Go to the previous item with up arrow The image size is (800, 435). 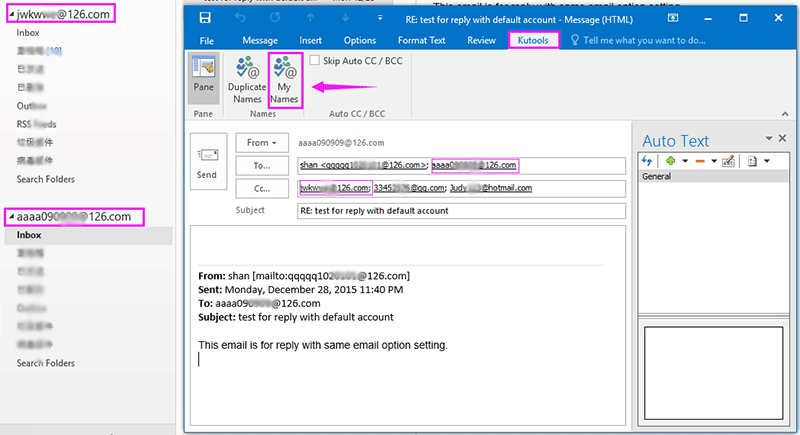pos(310,17)
